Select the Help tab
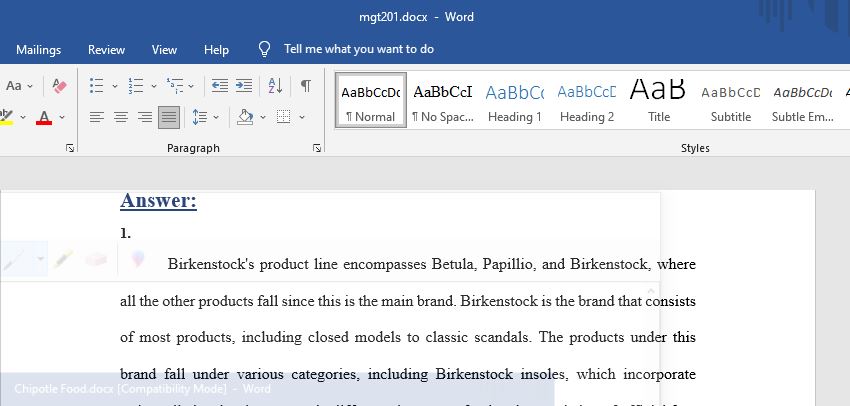 (216, 49)
